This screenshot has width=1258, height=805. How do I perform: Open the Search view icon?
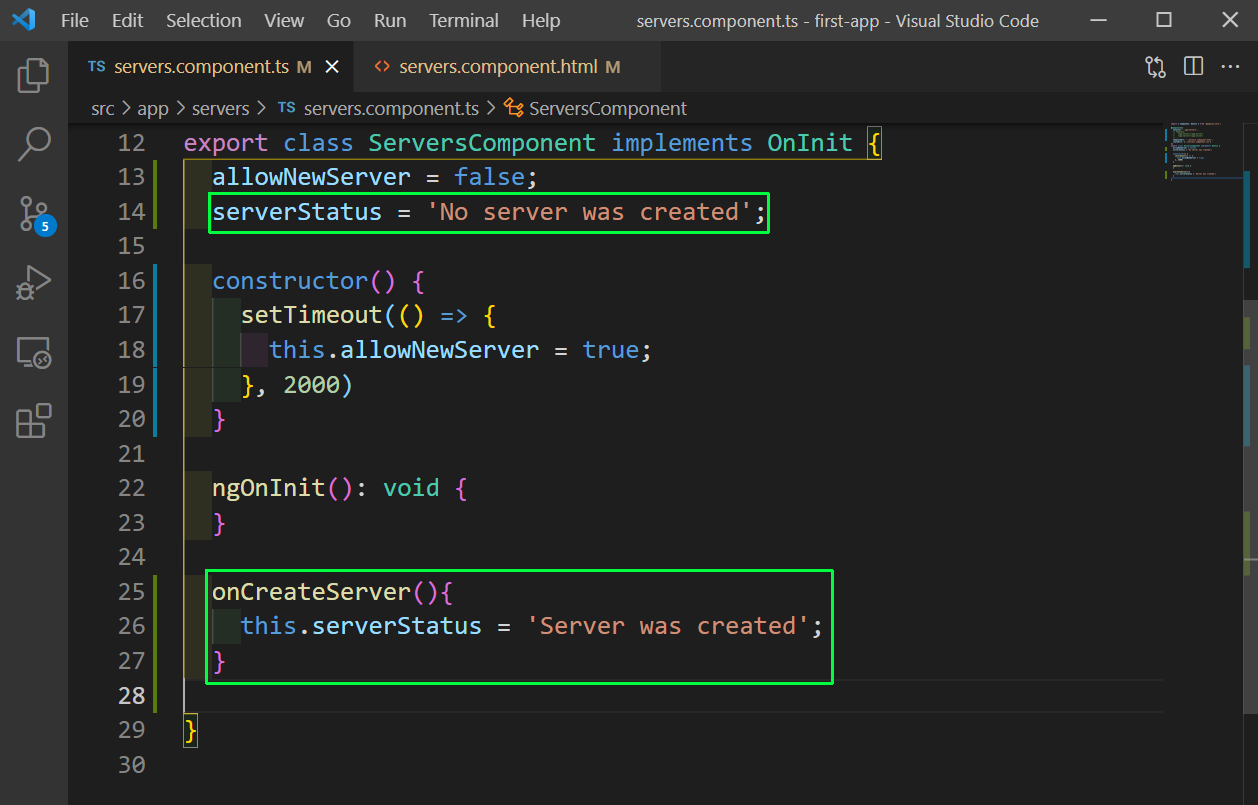pos(34,144)
